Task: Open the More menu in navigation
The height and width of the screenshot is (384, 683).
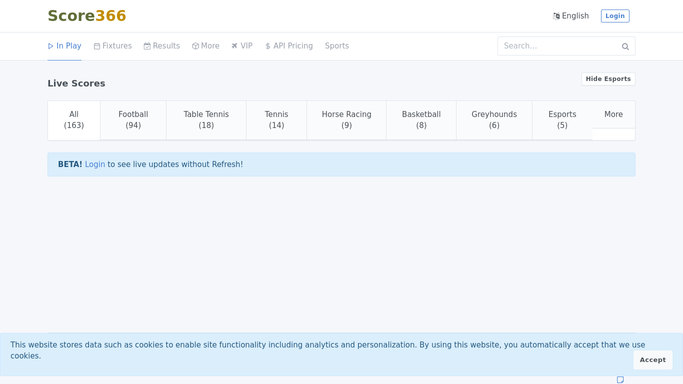Action: pyautogui.click(x=206, y=46)
